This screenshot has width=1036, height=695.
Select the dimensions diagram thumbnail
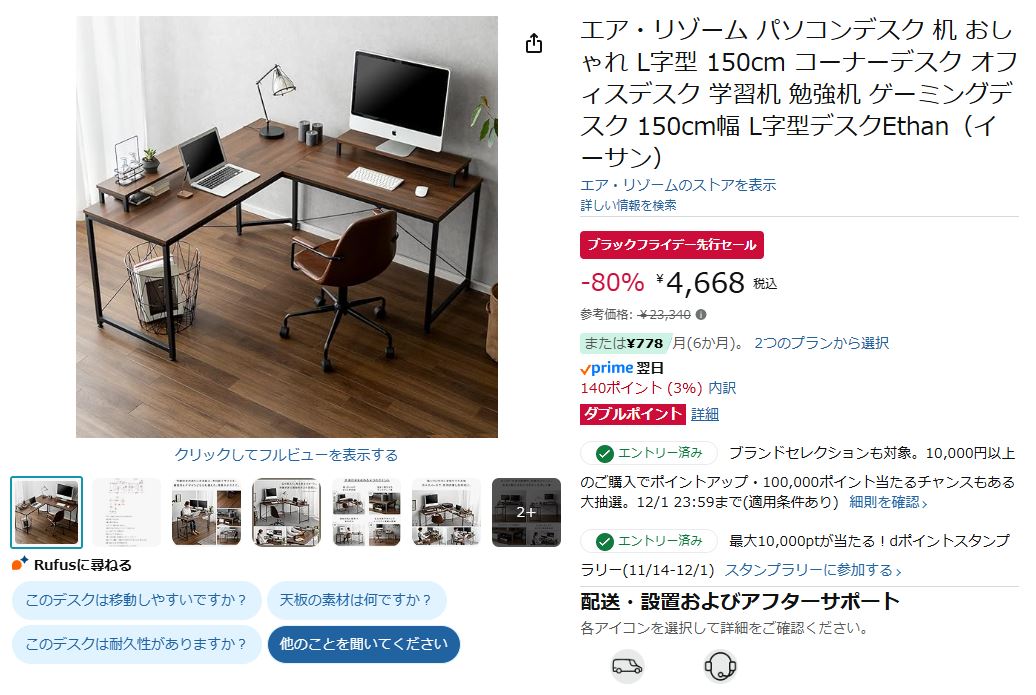(x=126, y=512)
